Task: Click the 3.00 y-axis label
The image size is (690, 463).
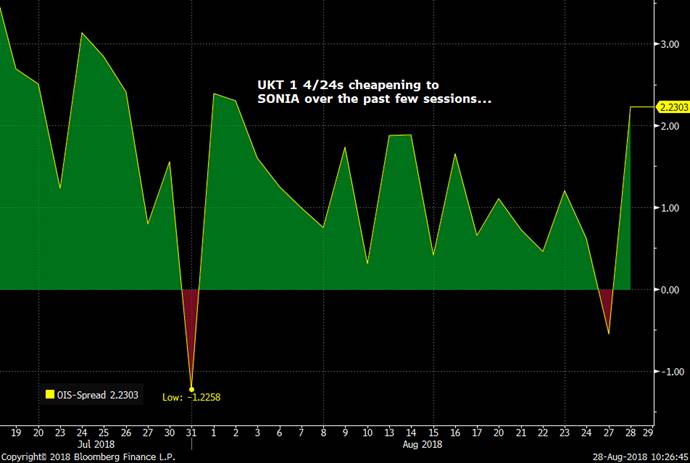Action: [669, 44]
